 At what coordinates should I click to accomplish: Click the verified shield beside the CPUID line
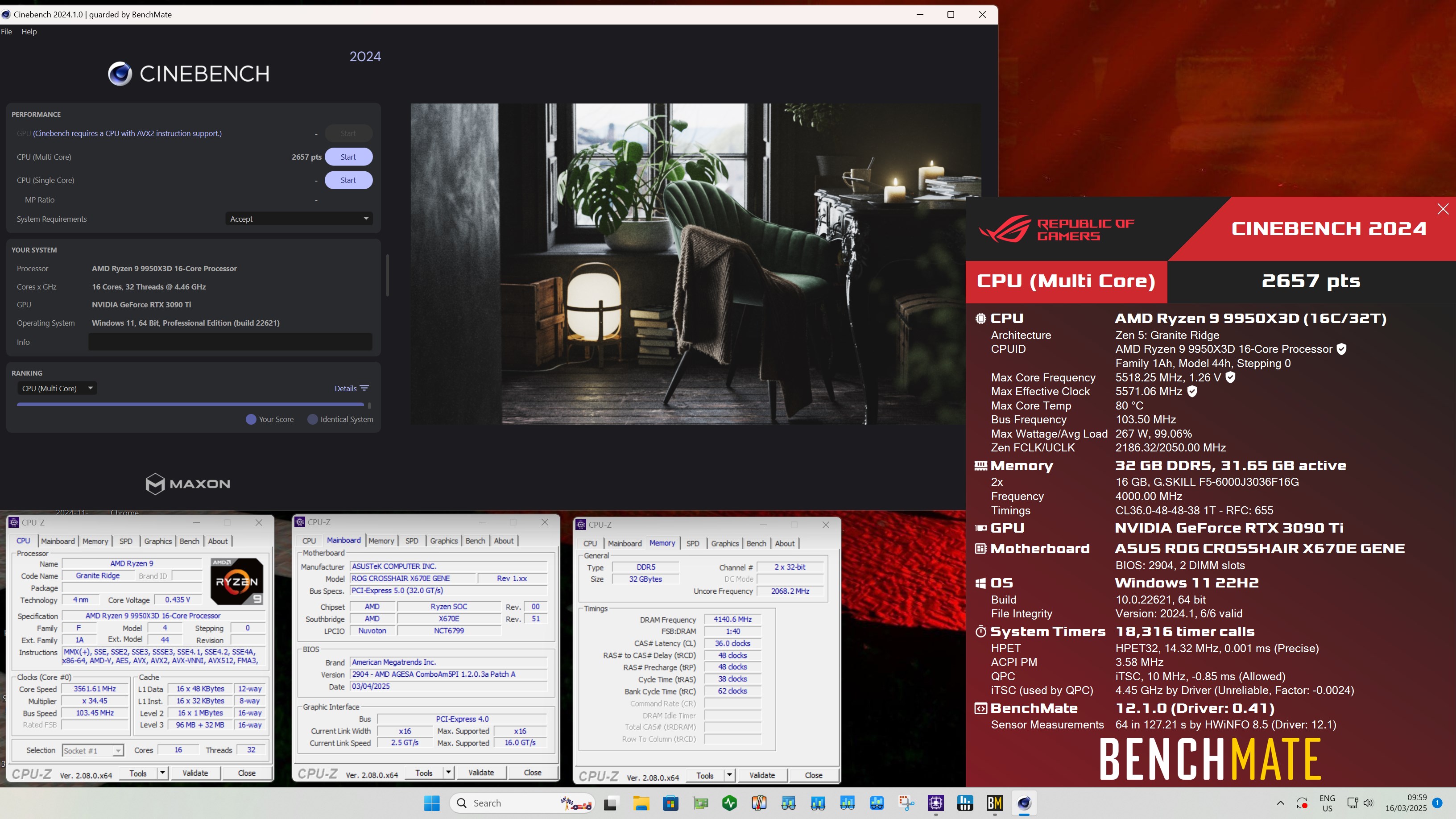click(1341, 349)
